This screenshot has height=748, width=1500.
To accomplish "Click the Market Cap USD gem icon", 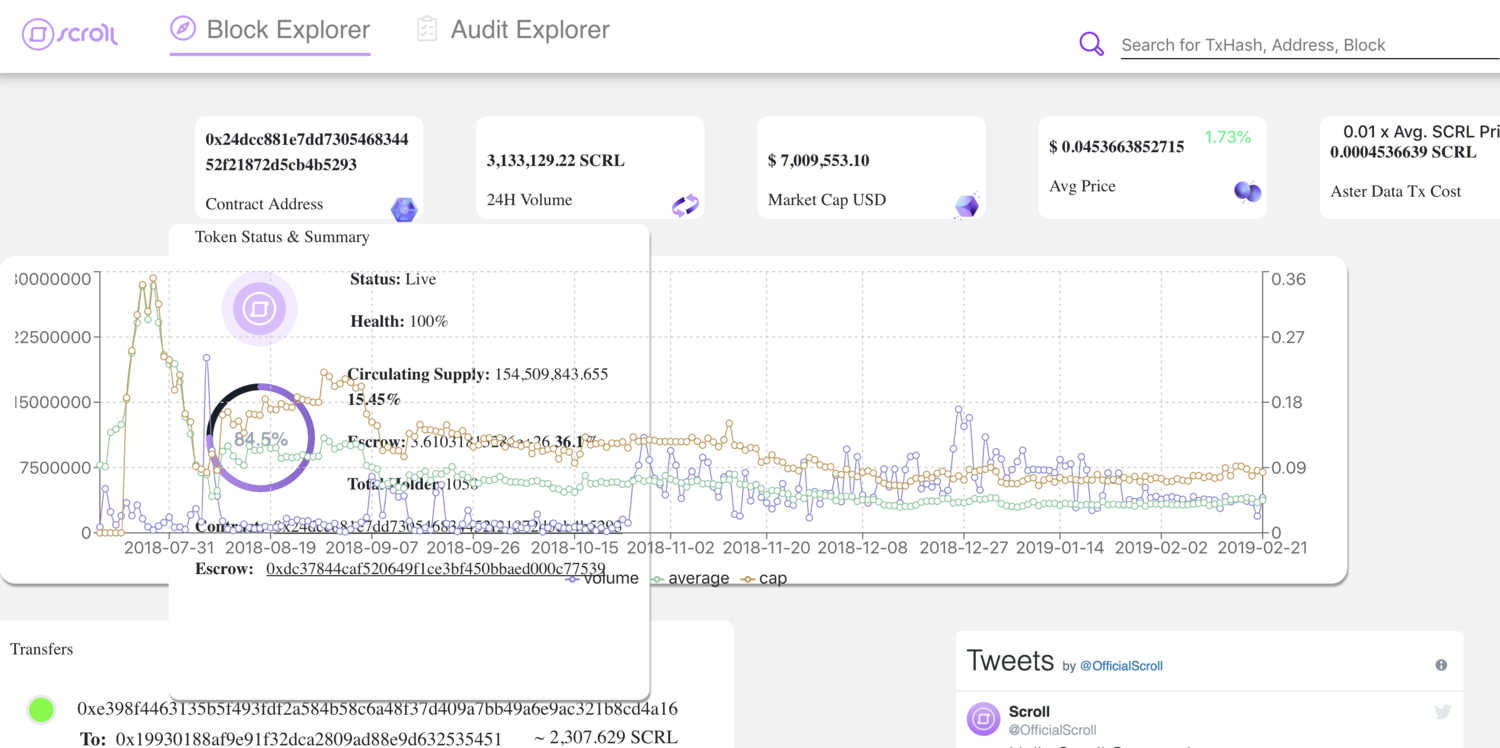I will tap(967, 206).
